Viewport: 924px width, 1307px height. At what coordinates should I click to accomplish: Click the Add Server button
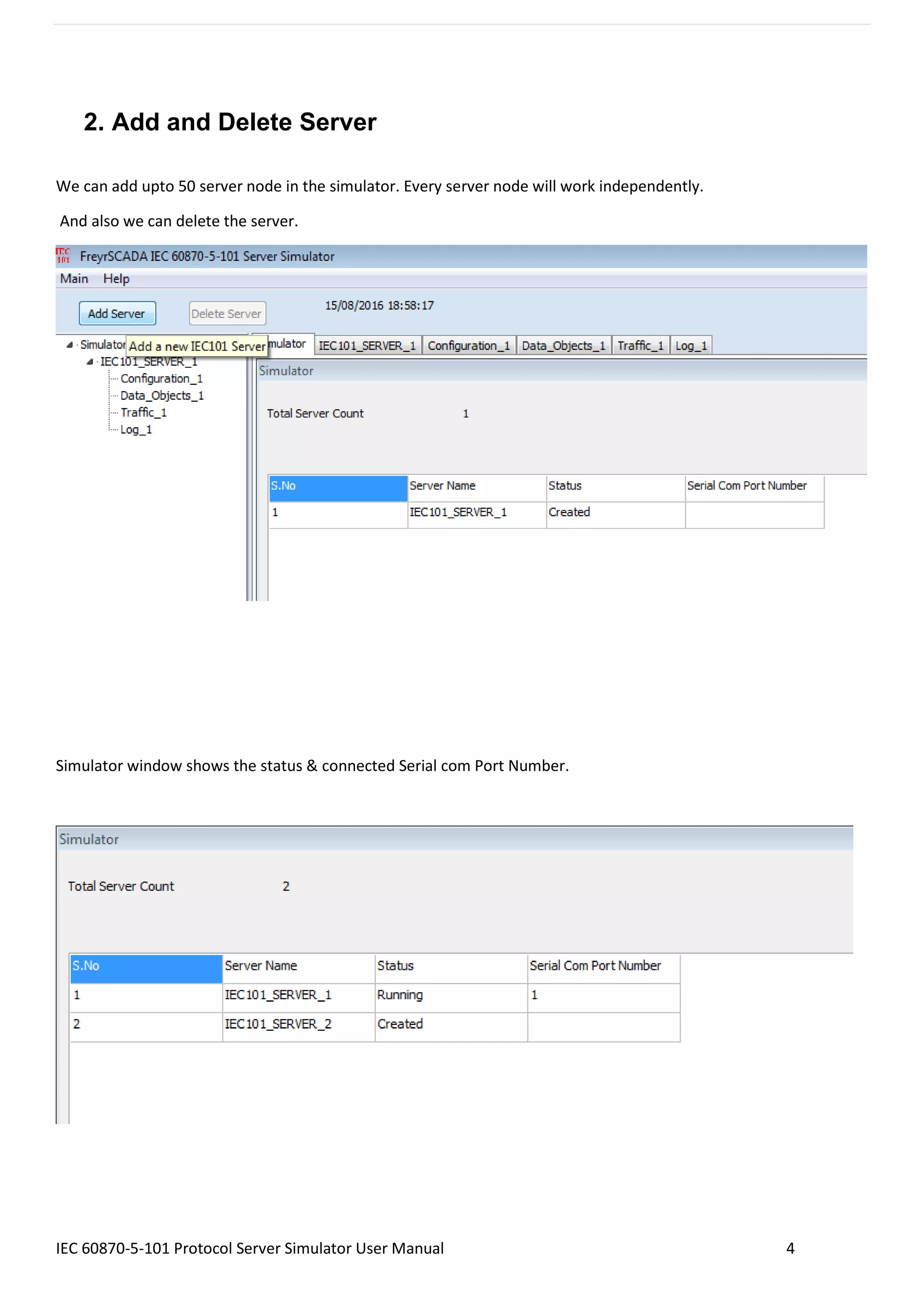tap(117, 314)
